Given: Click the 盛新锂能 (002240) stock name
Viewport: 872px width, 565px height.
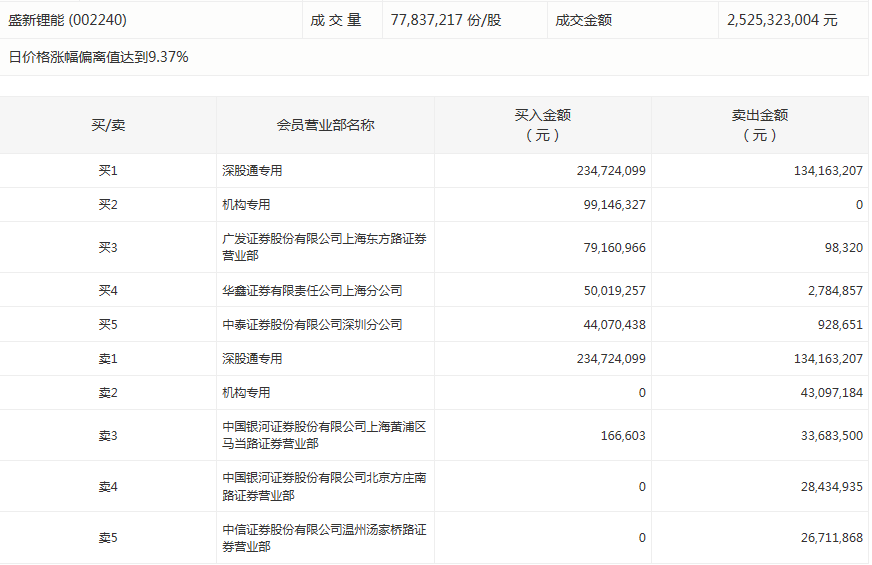Looking at the screenshot, I should pos(68,20).
